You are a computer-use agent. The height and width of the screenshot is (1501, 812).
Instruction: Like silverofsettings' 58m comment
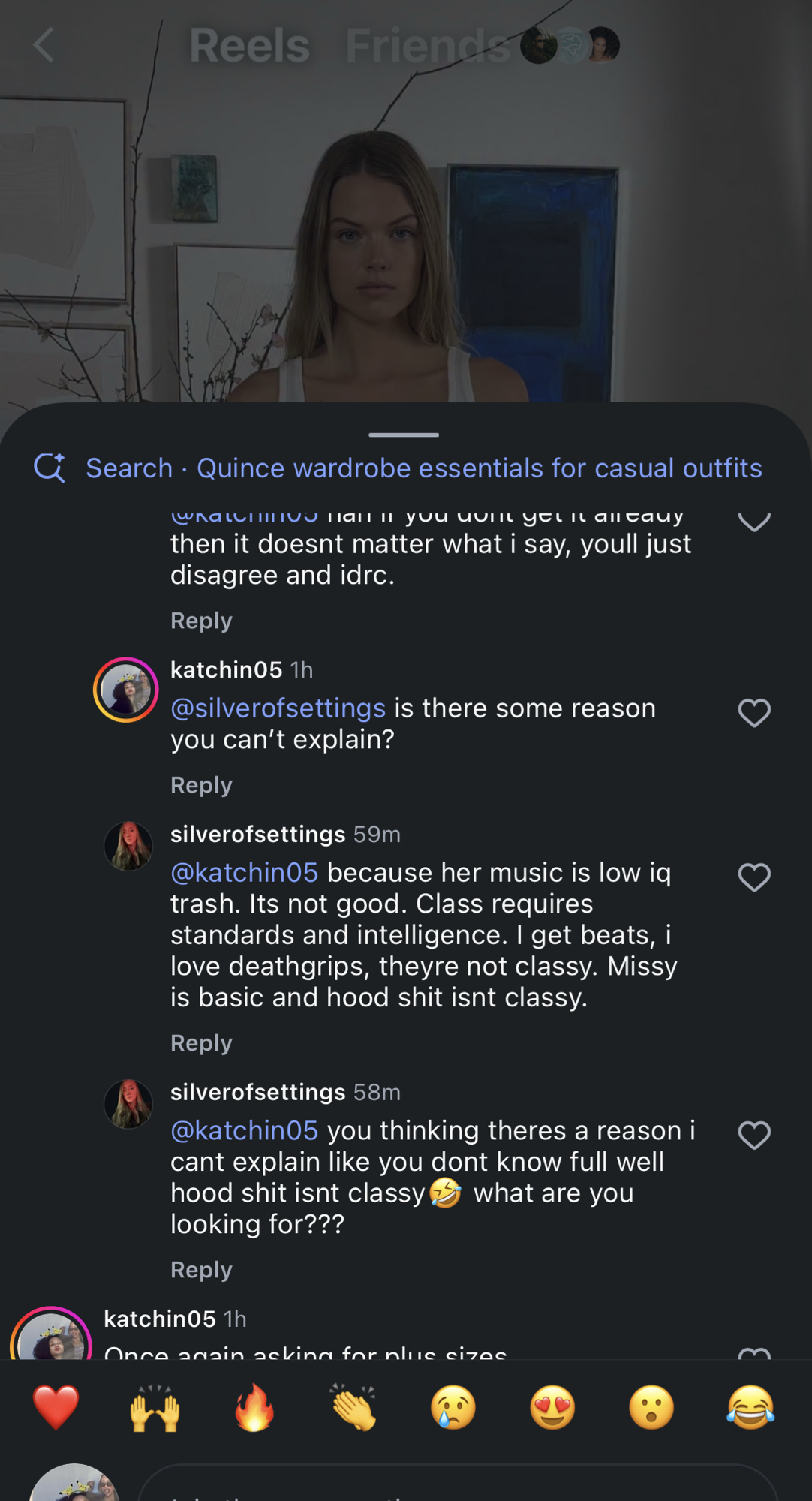pos(754,1136)
